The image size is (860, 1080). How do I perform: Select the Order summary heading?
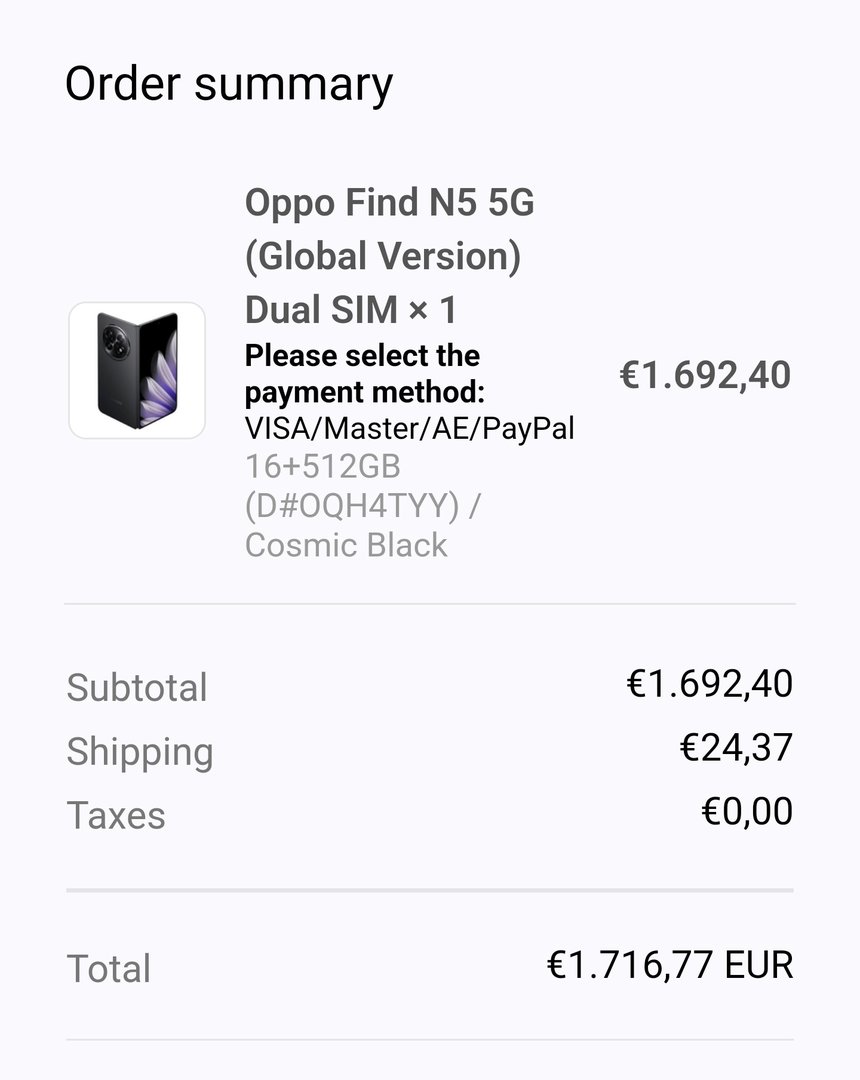click(x=229, y=85)
